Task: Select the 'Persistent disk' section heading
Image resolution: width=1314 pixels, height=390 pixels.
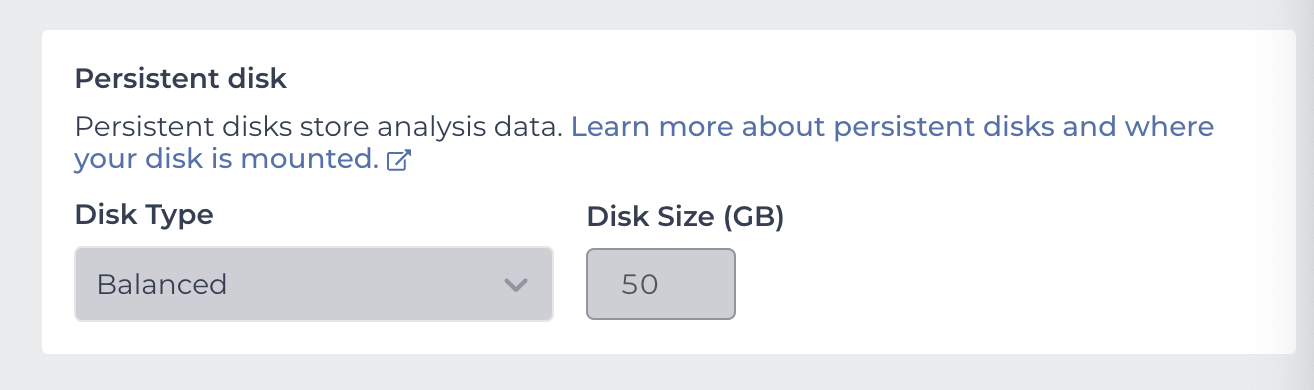Action: (181, 78)
